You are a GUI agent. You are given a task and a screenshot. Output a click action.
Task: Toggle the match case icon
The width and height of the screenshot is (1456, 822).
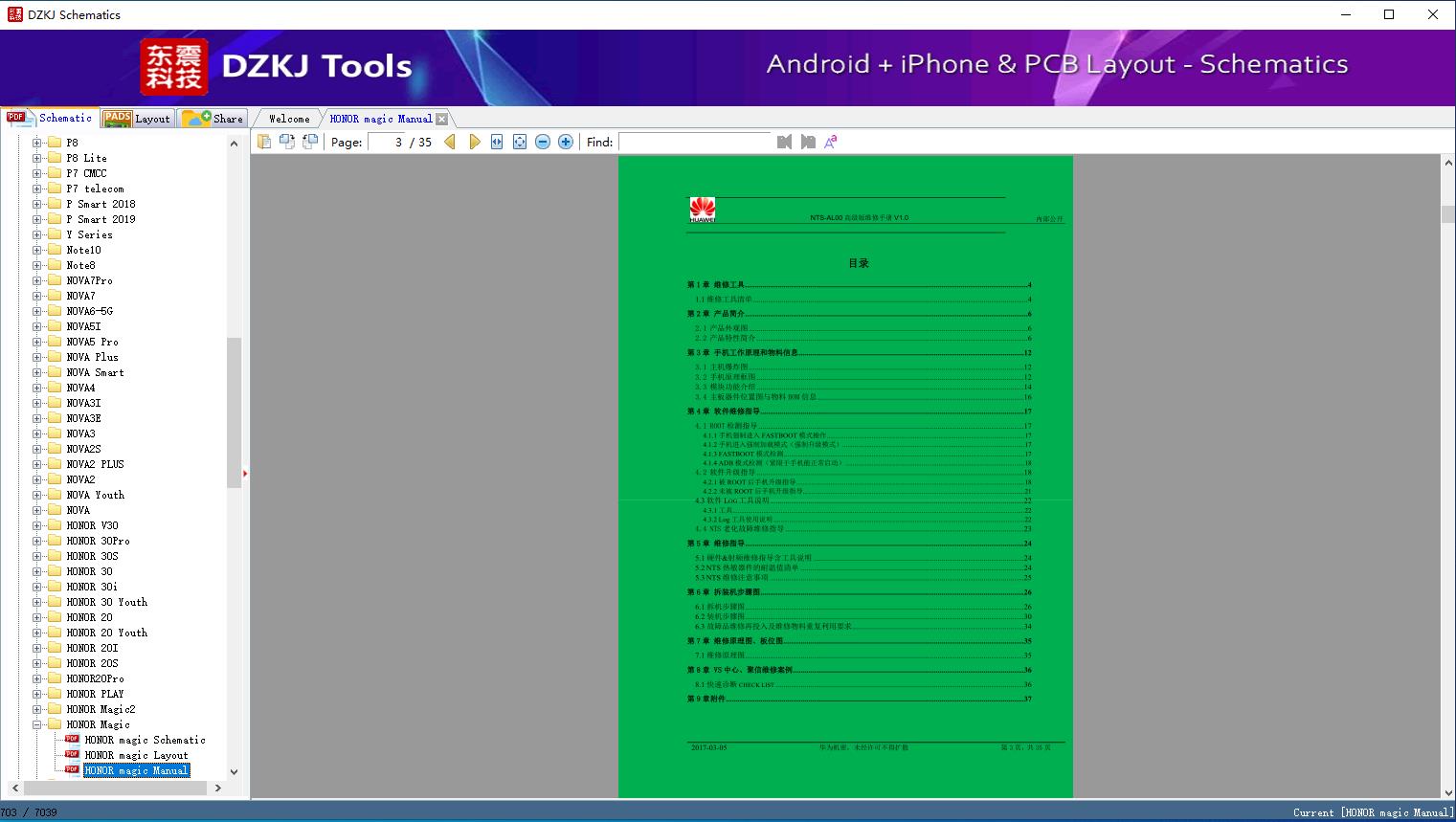tap(831, 142)
